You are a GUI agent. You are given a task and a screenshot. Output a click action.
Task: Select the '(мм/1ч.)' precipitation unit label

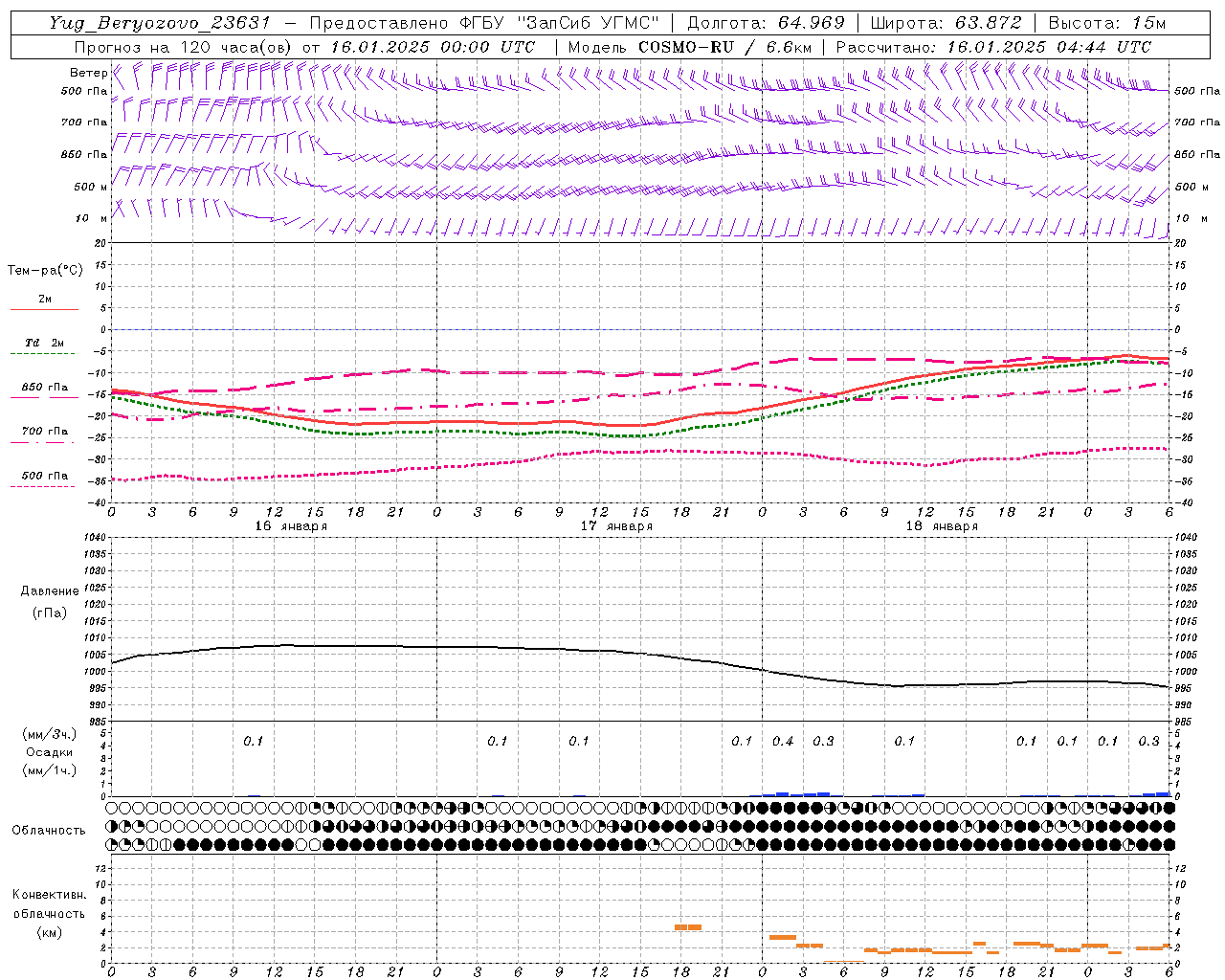(x=50, y=770)
